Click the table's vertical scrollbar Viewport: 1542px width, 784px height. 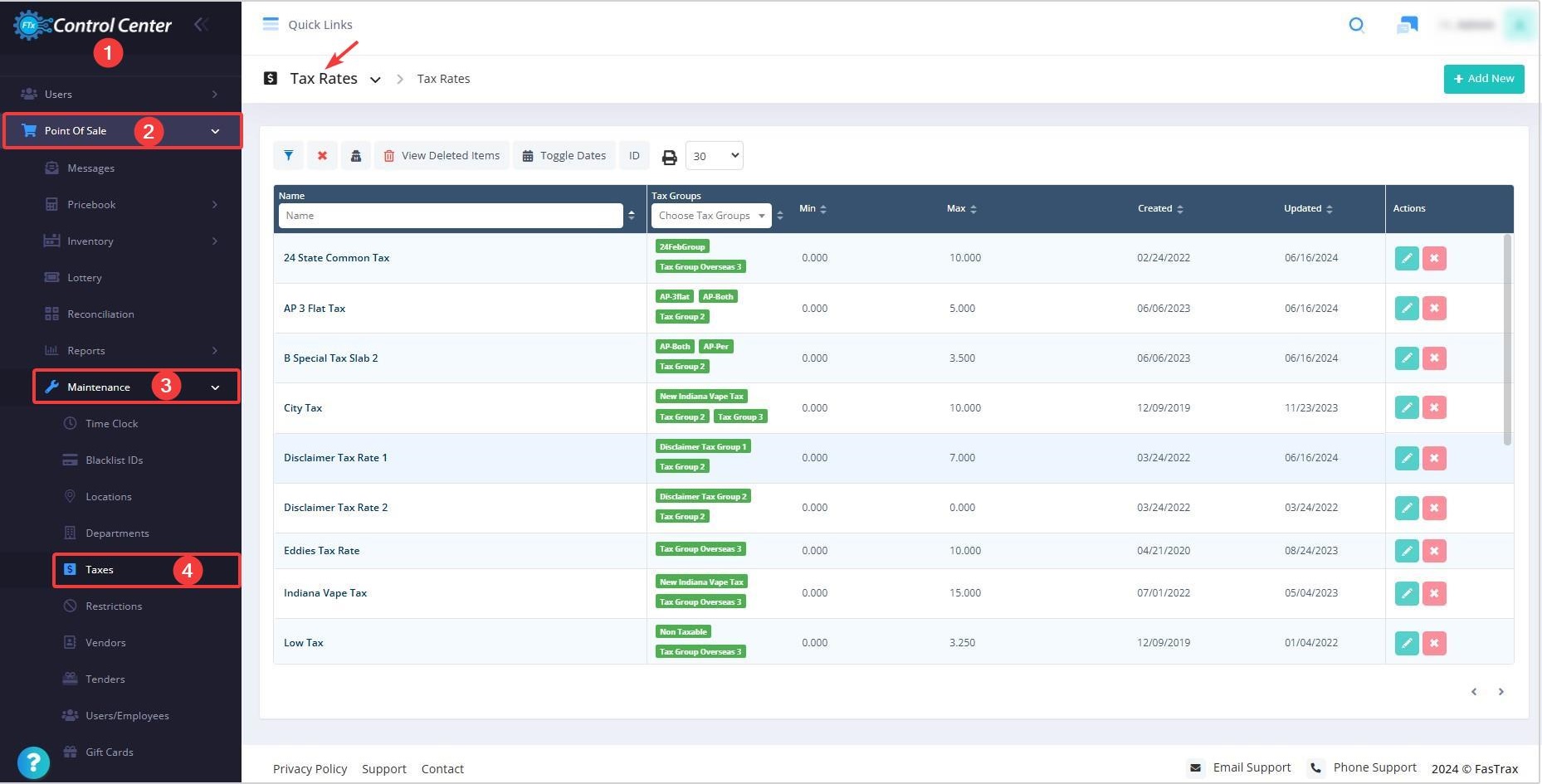tap(1507, 339)
